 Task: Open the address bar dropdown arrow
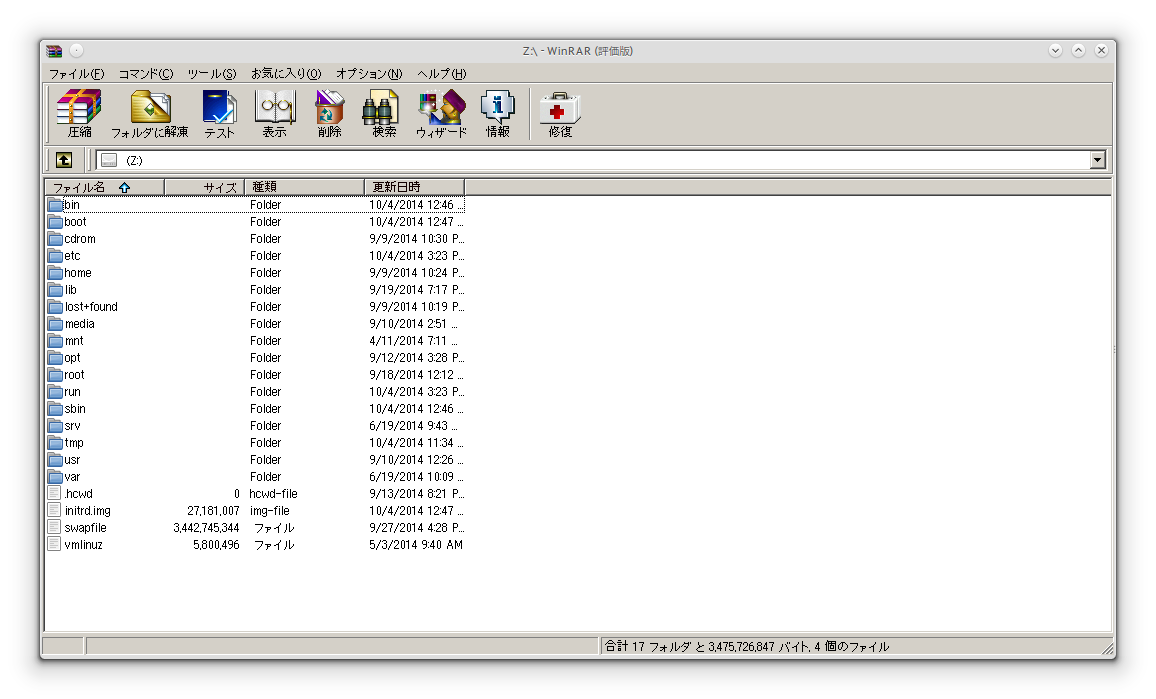point(1098,160)
